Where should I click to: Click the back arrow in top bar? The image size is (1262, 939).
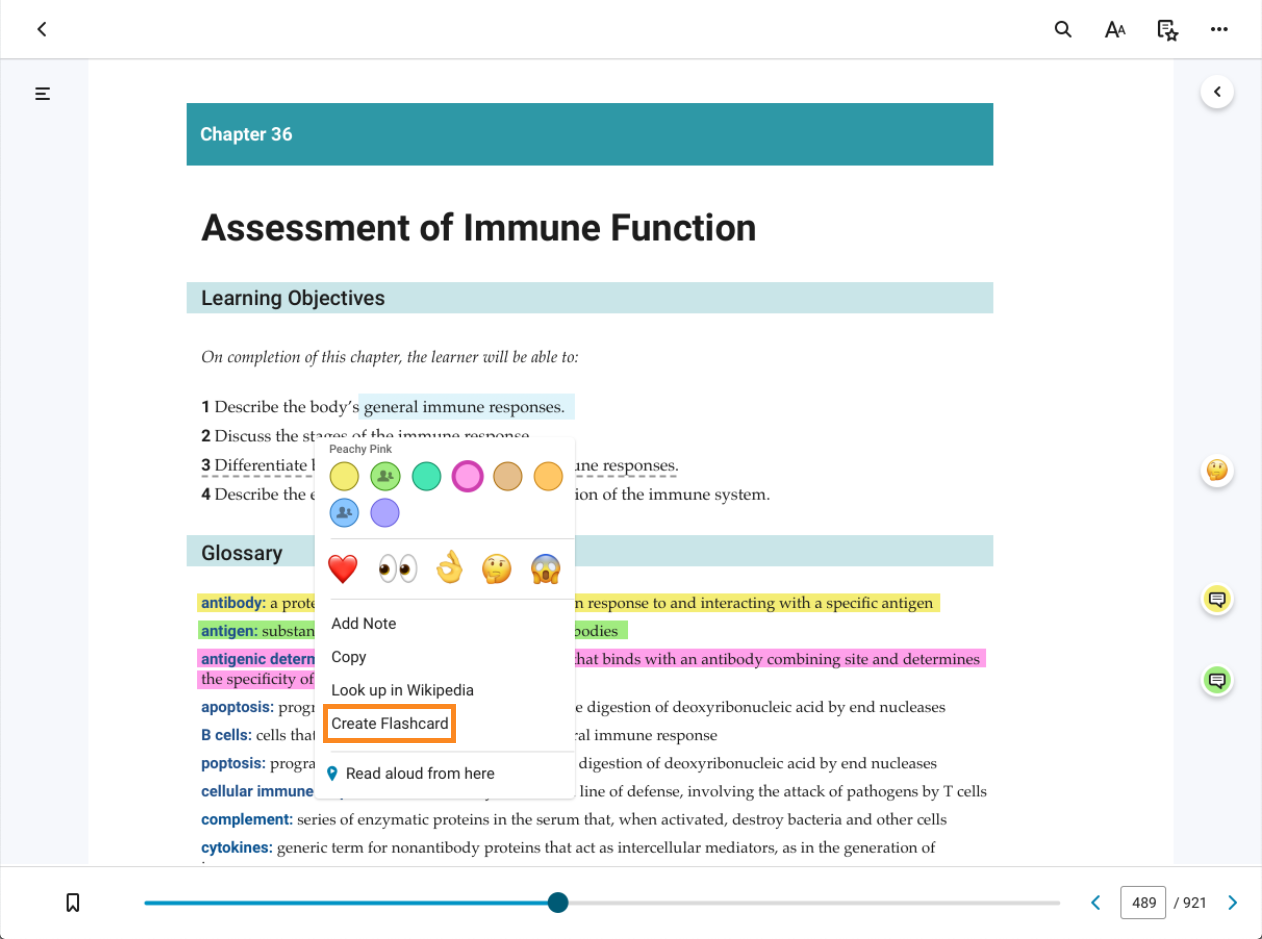[42, 29]
